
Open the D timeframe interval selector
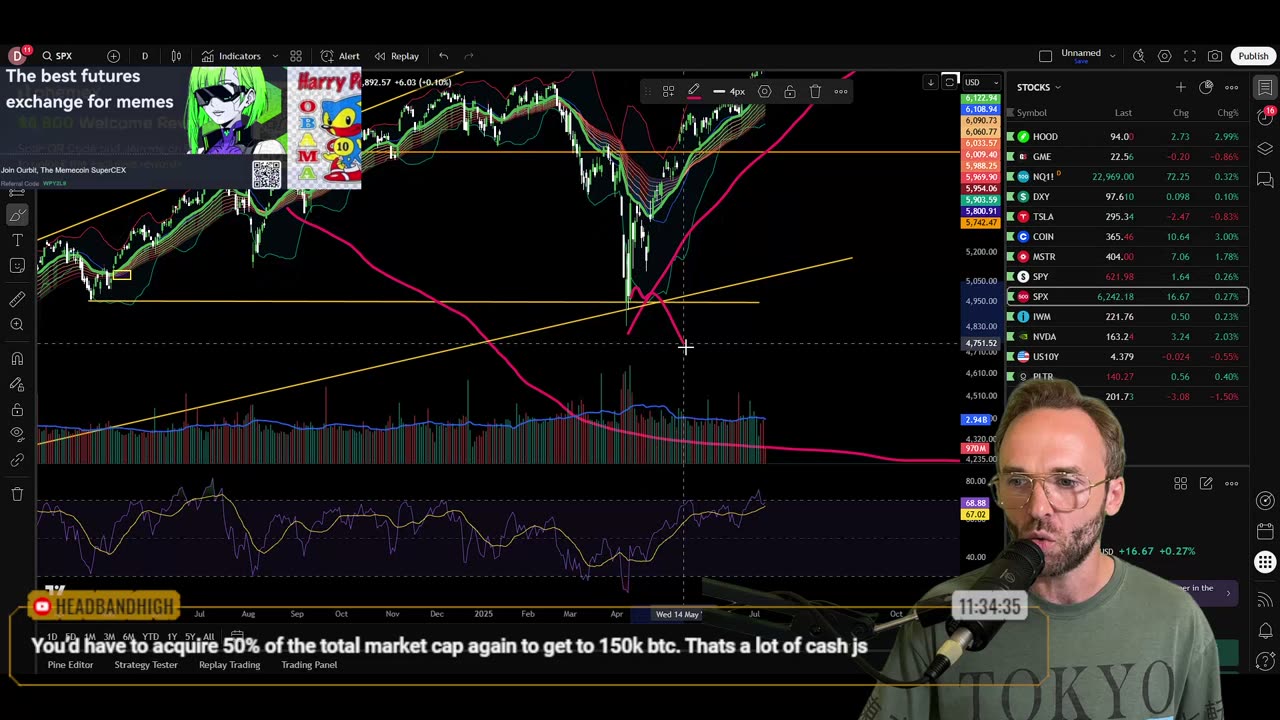[144, 56]
